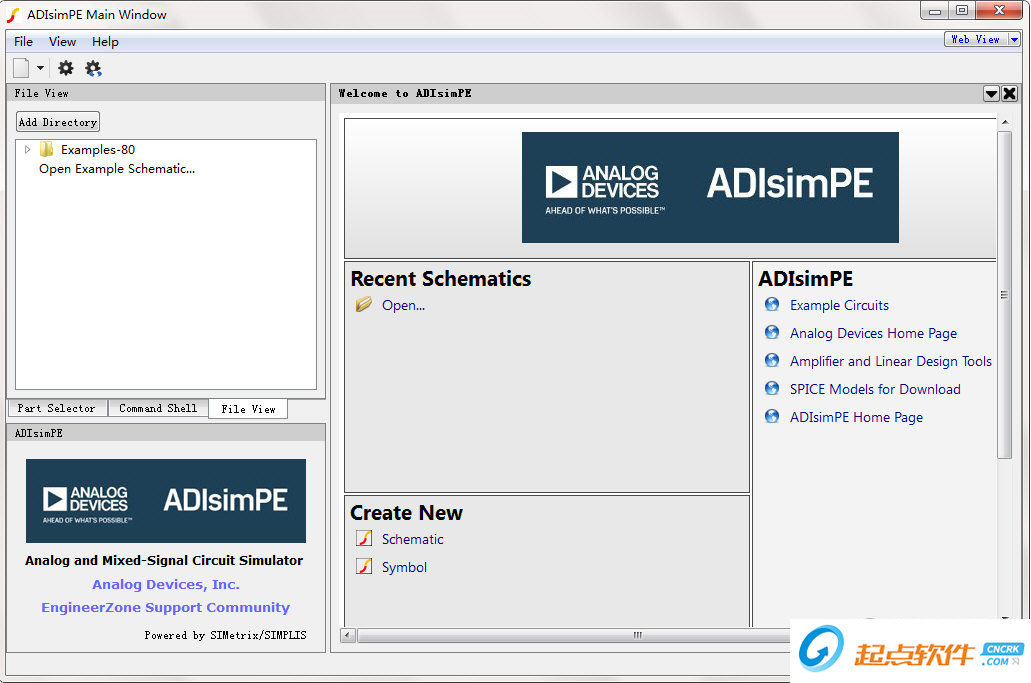Open the View menu
The image size is (1031, 683).
pyautogui.click(x=62, y=41)
